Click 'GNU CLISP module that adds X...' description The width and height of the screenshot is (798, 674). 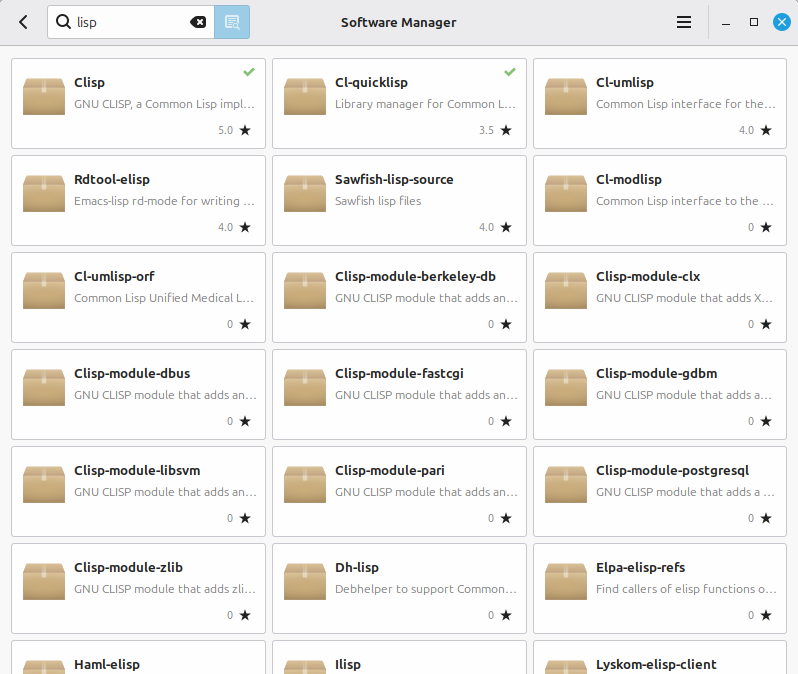685,298
